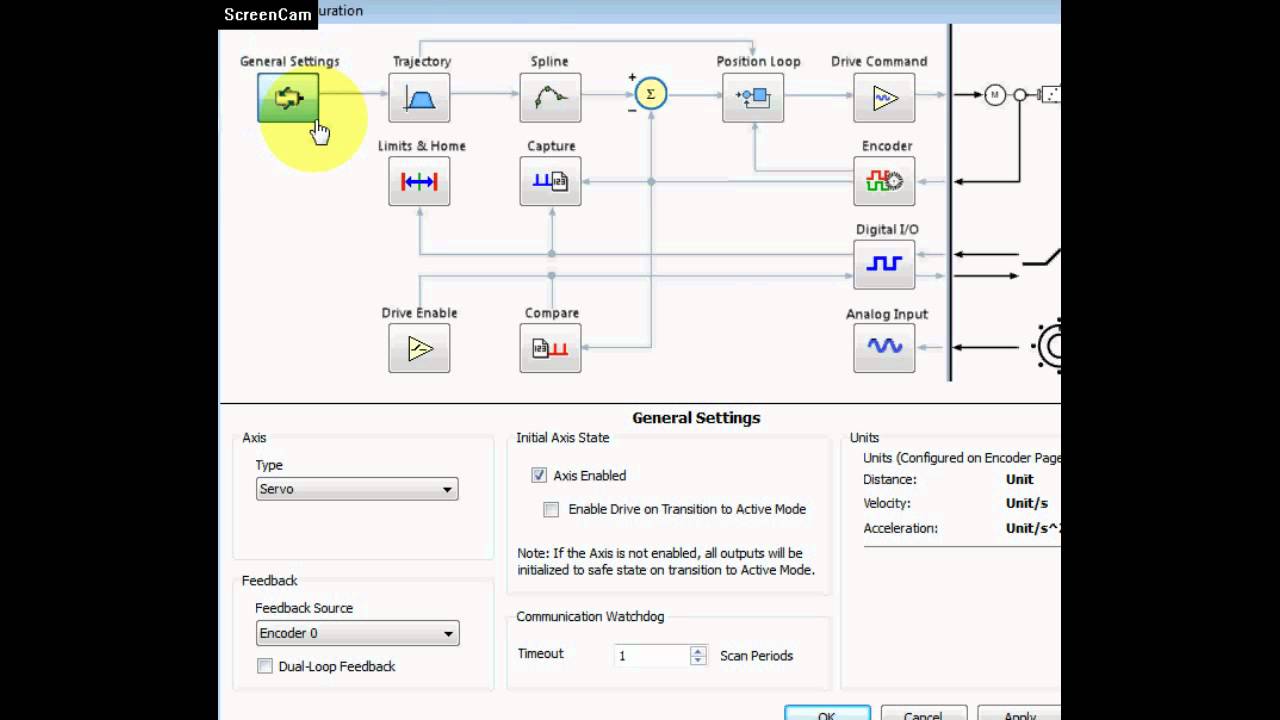Click the Position Loop label text

point(758,61)
